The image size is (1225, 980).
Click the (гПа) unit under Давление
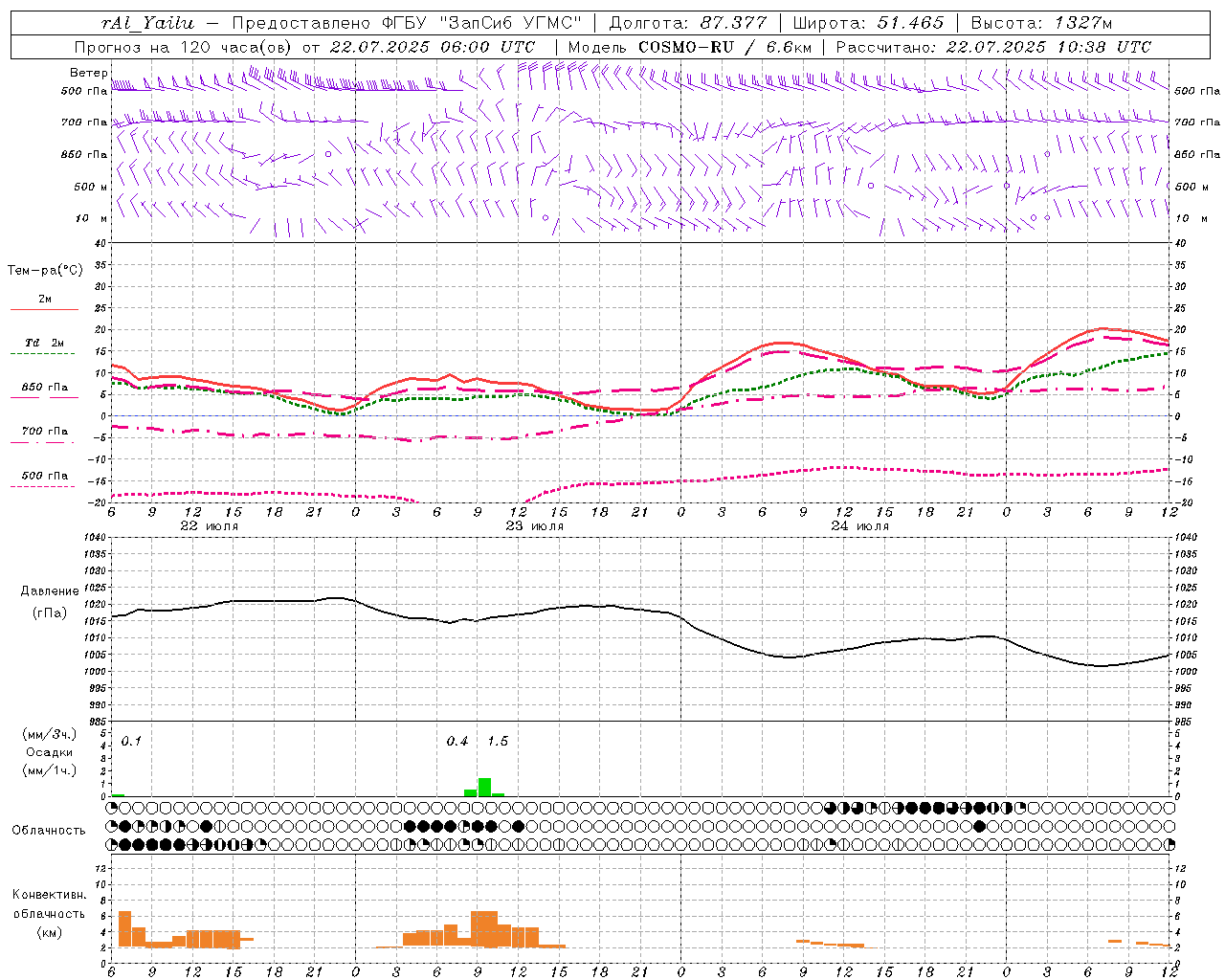click(50, 612)
